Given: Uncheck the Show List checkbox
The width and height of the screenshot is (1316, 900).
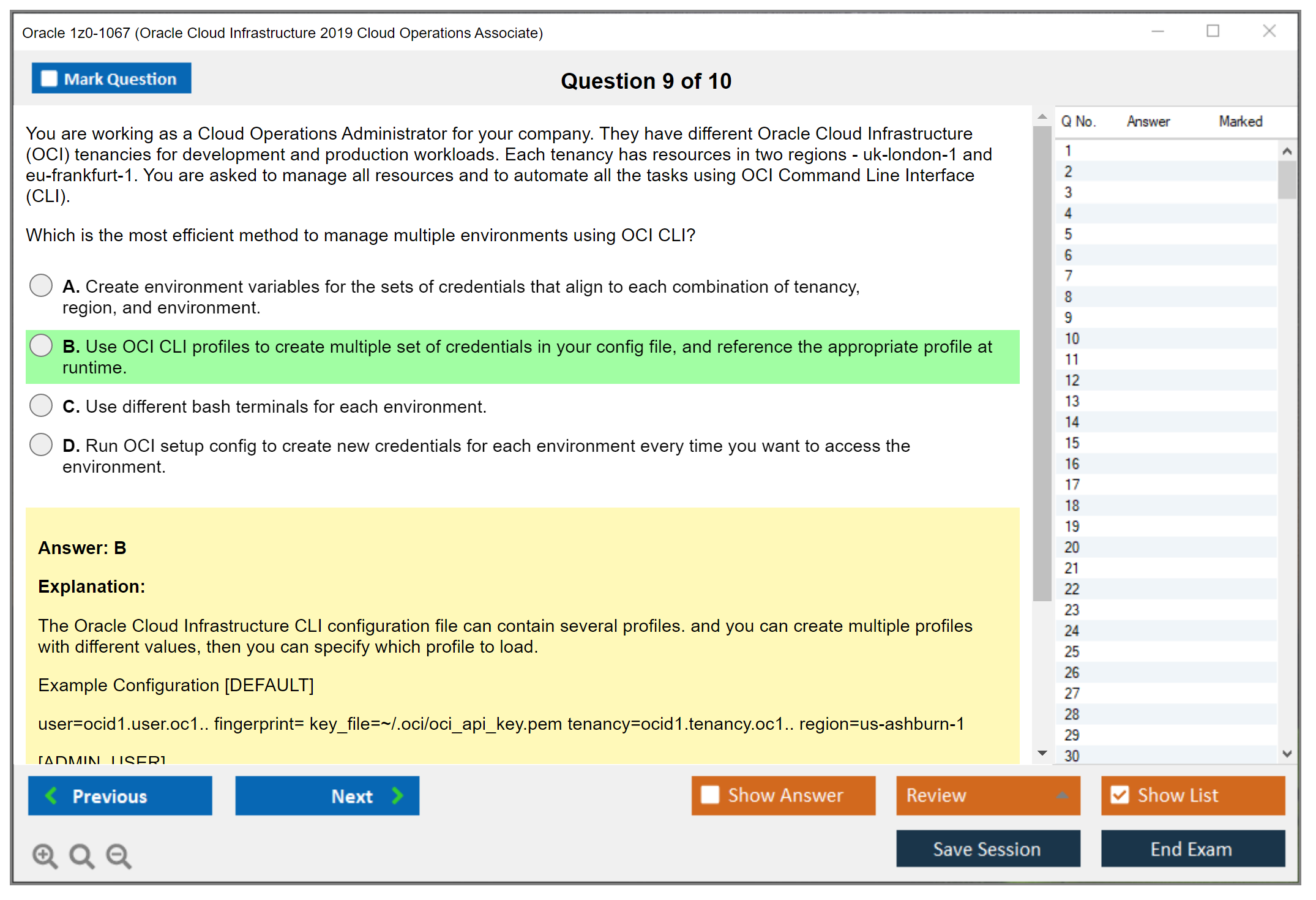Looking at the screenshot, I should pos(1120,795).
